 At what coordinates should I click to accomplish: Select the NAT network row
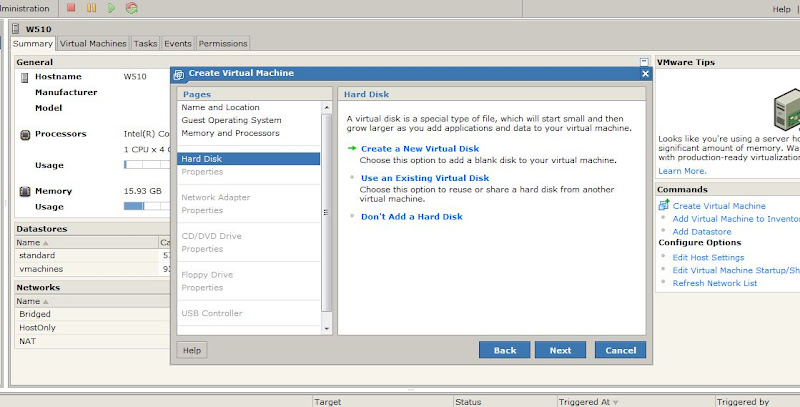(92, 341)
